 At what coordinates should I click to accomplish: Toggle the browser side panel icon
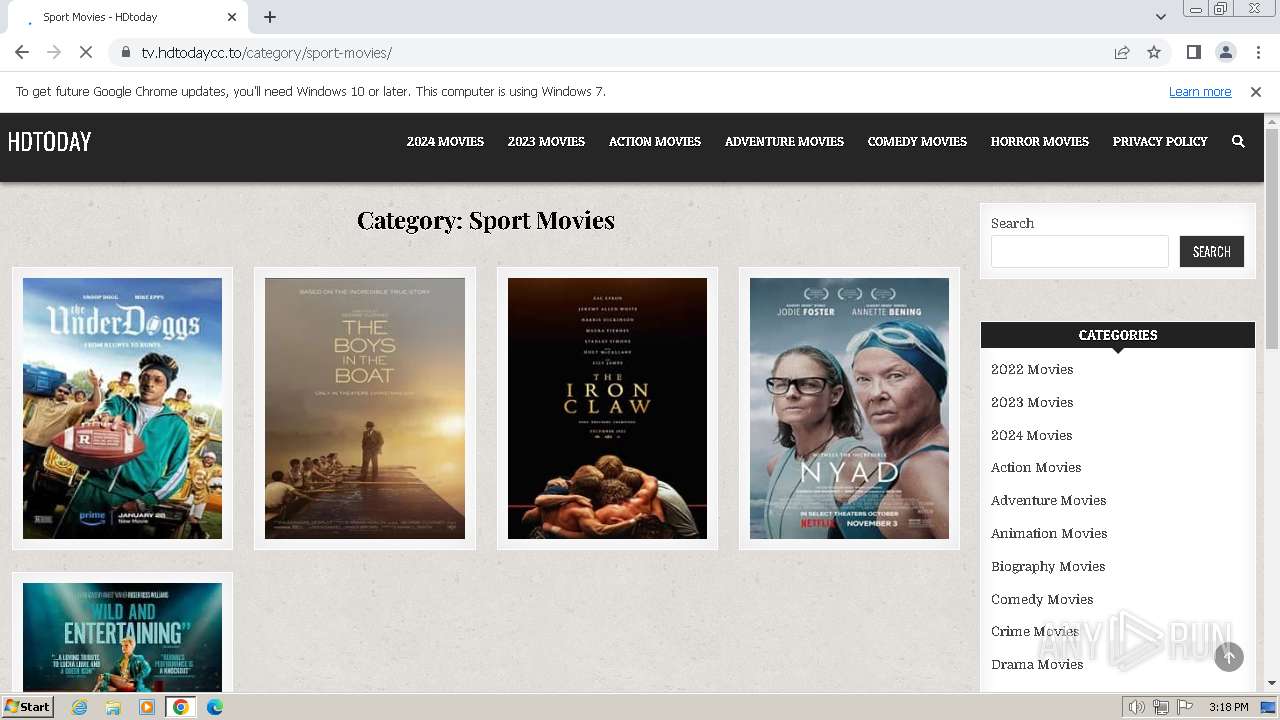coord(1193,52)
